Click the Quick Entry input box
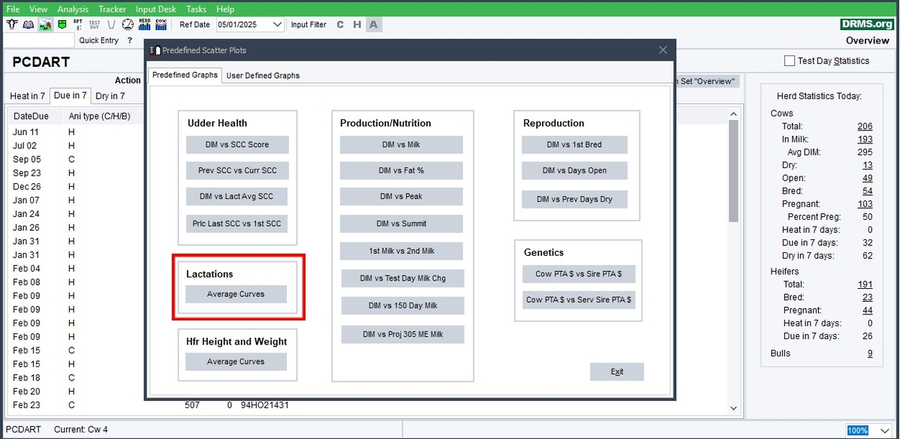 [39, 40]
